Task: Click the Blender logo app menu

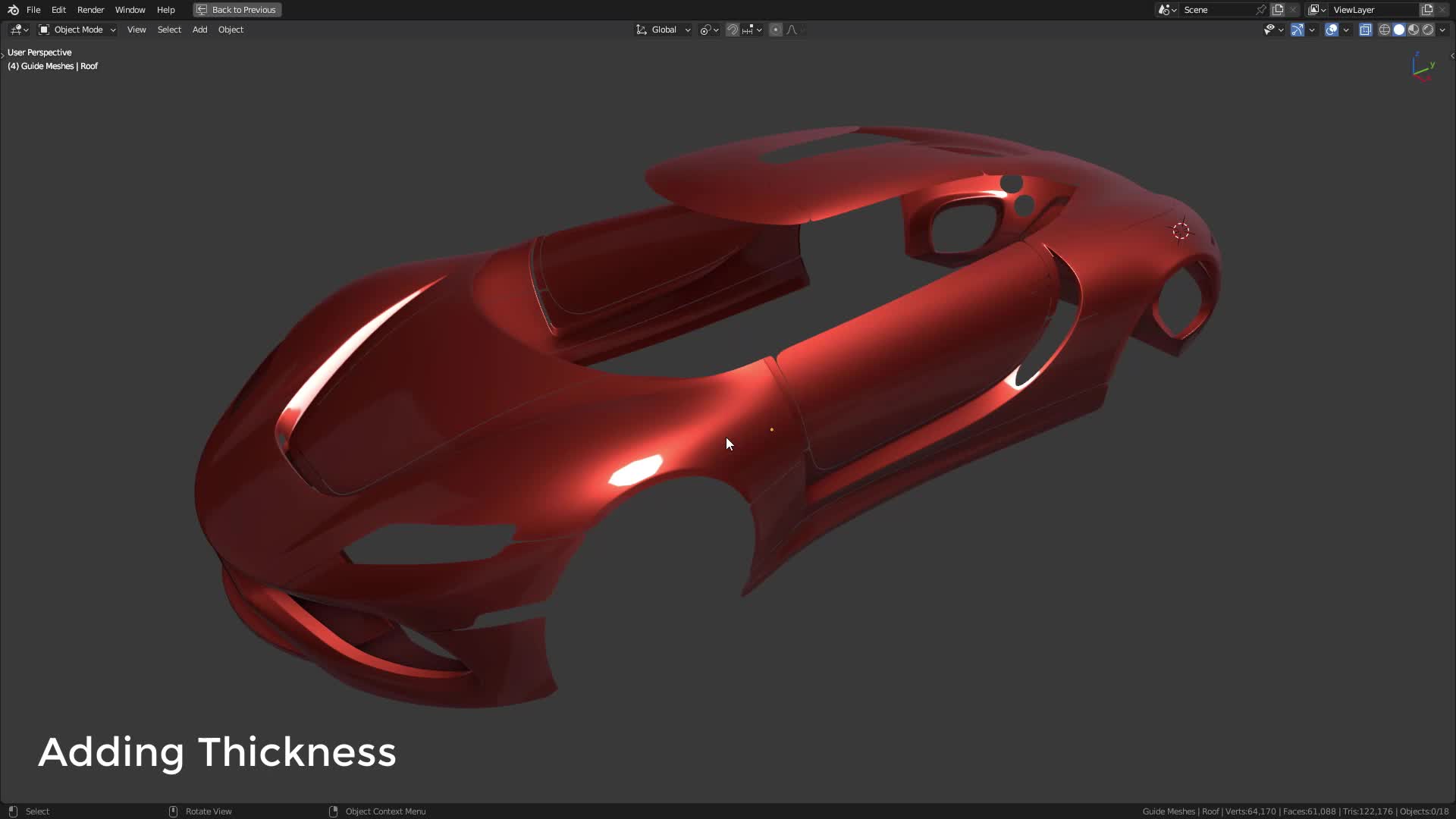Action: 13,10
